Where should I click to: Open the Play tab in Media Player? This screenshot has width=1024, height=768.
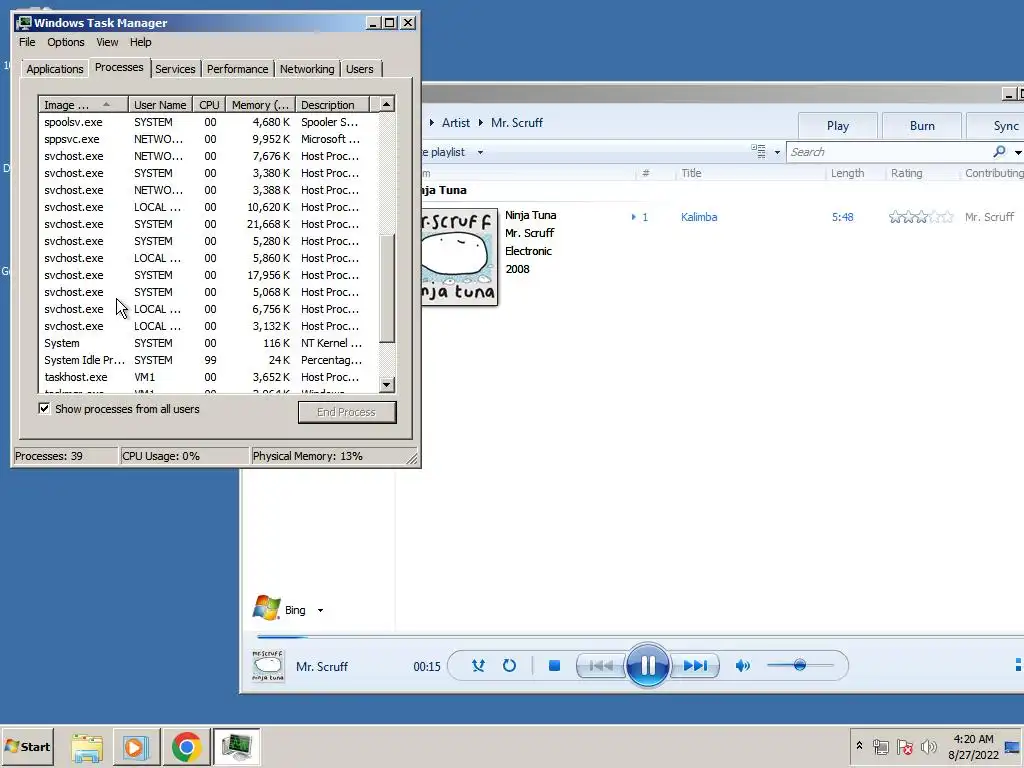click(x=838, y=125)
